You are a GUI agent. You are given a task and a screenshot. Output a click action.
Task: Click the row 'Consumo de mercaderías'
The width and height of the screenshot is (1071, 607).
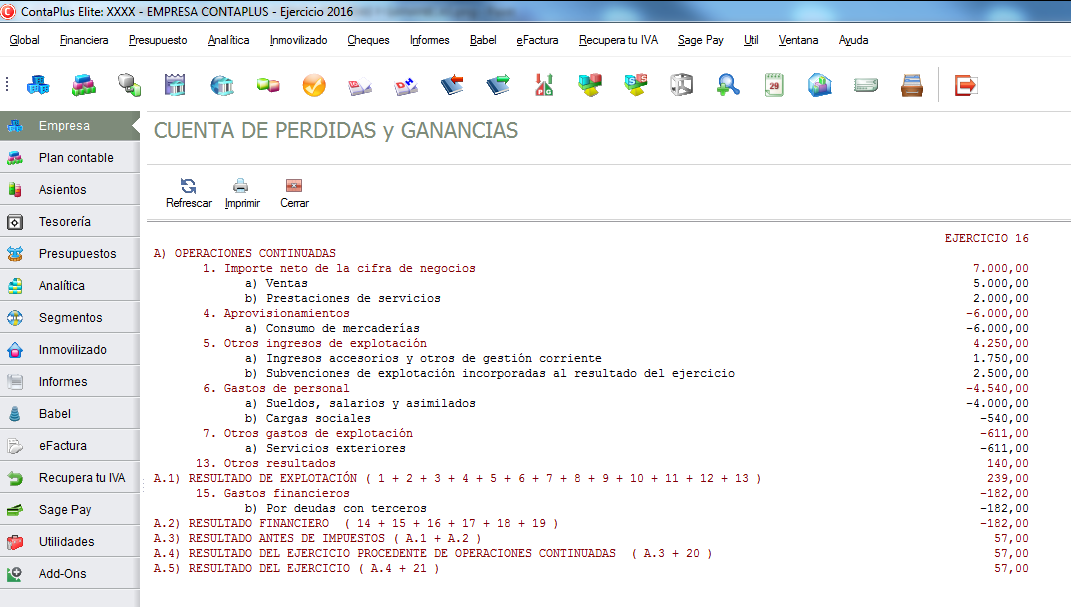click(591, 328)
